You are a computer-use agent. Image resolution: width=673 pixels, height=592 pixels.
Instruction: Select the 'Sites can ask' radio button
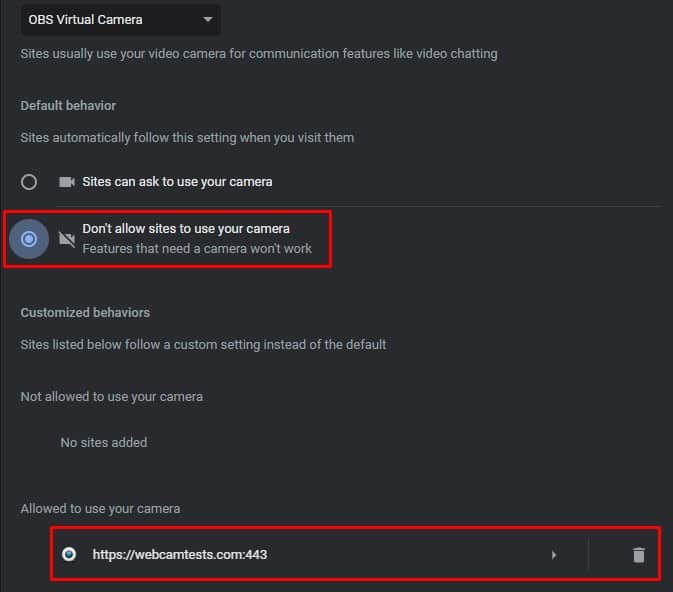pyautogui.click(x=29, y=182)
